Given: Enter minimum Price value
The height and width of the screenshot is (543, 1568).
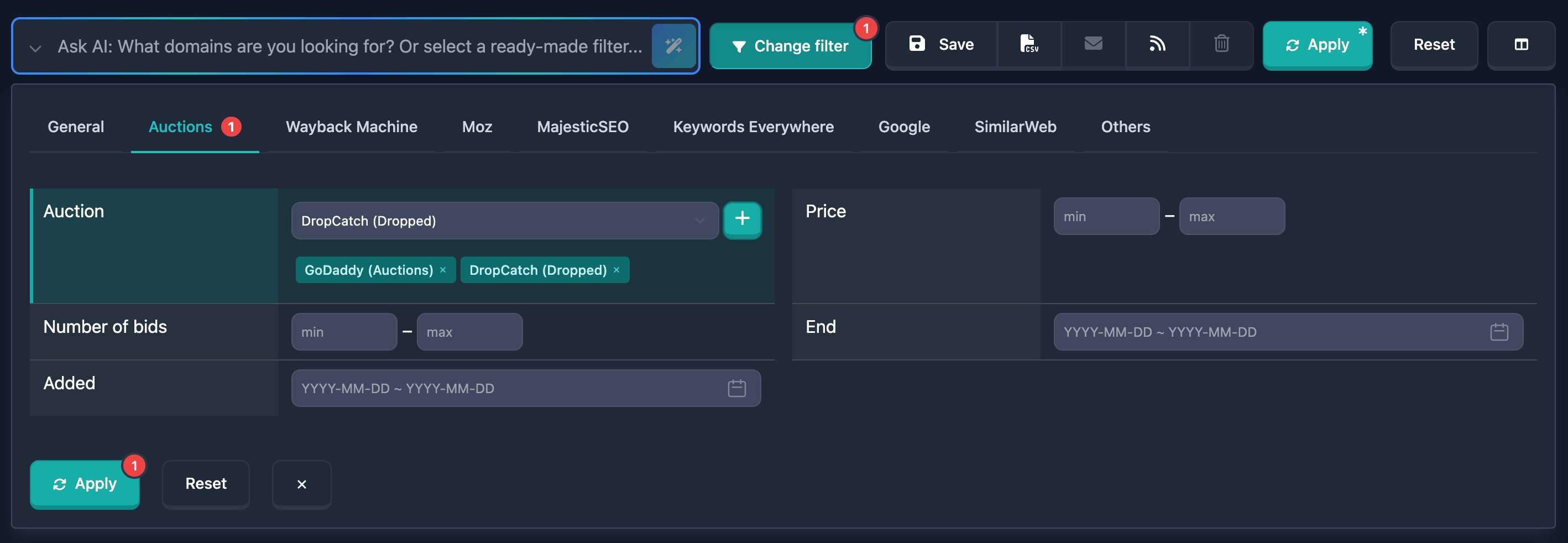Looking at the screenshot, I should tap(1106, 216).
